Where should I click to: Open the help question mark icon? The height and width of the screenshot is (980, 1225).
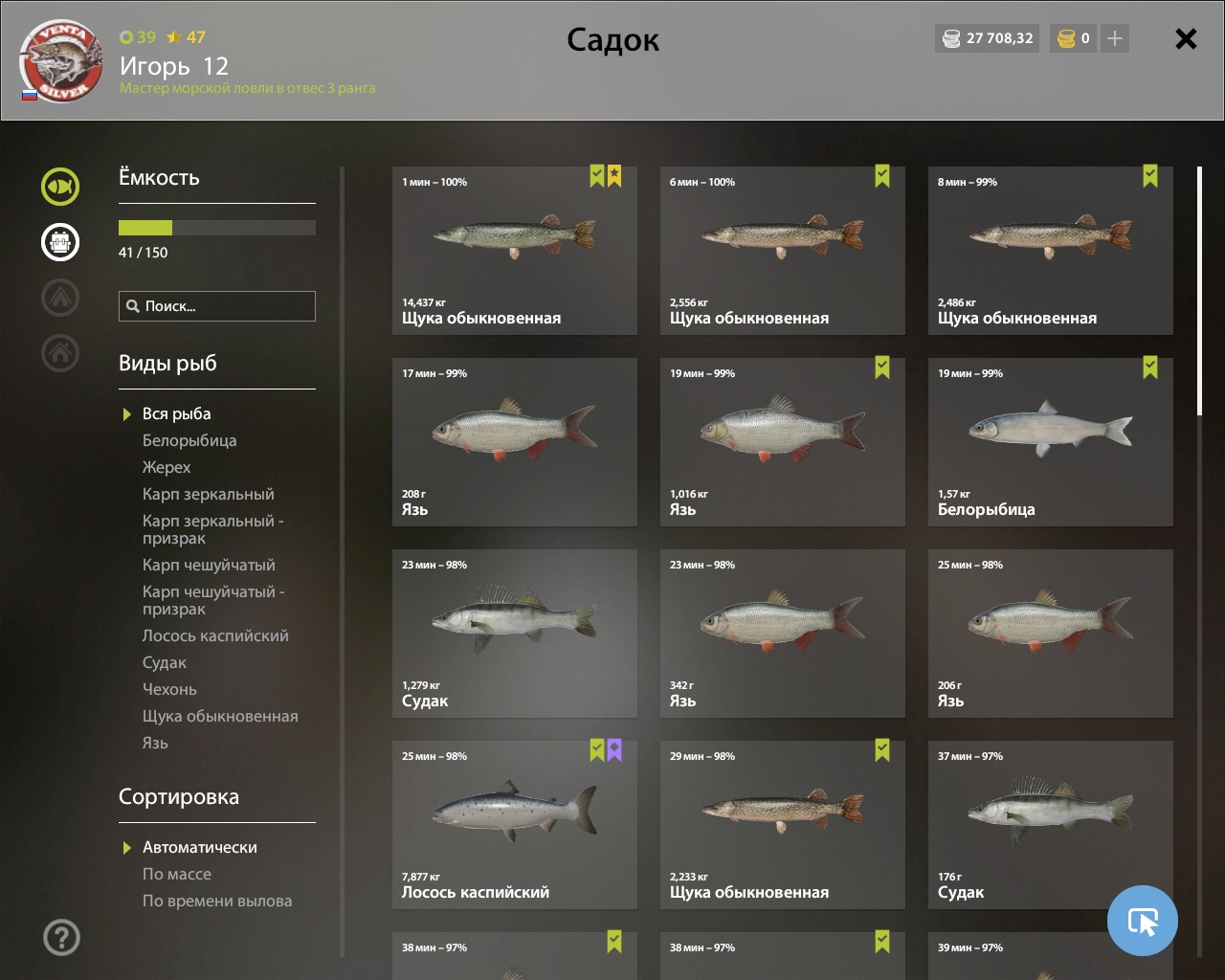[61, 937]
